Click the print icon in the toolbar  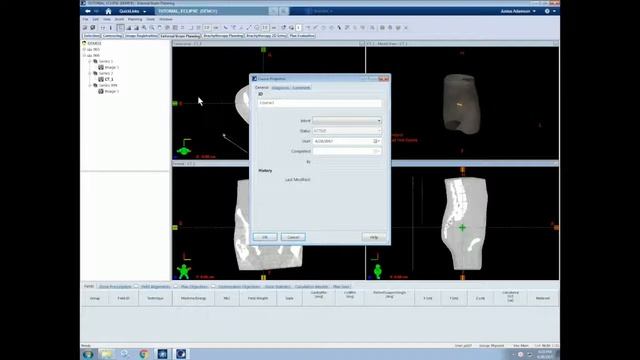390,28
